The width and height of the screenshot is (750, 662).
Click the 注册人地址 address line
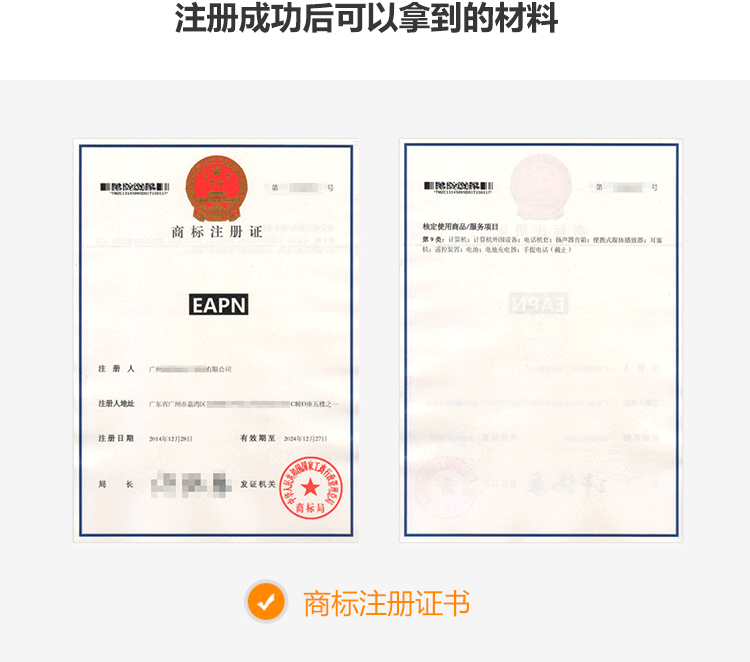[x=243, y=404]
